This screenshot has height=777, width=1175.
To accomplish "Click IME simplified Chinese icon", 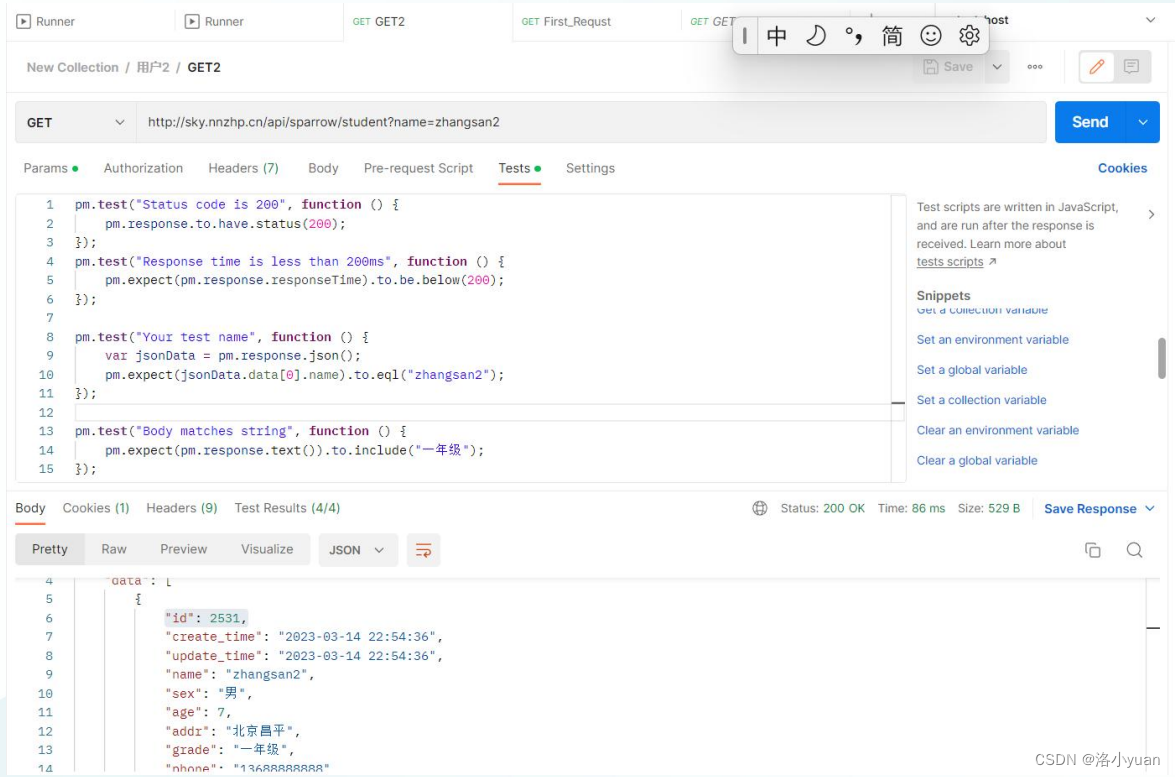I will [x=892, y=35].
